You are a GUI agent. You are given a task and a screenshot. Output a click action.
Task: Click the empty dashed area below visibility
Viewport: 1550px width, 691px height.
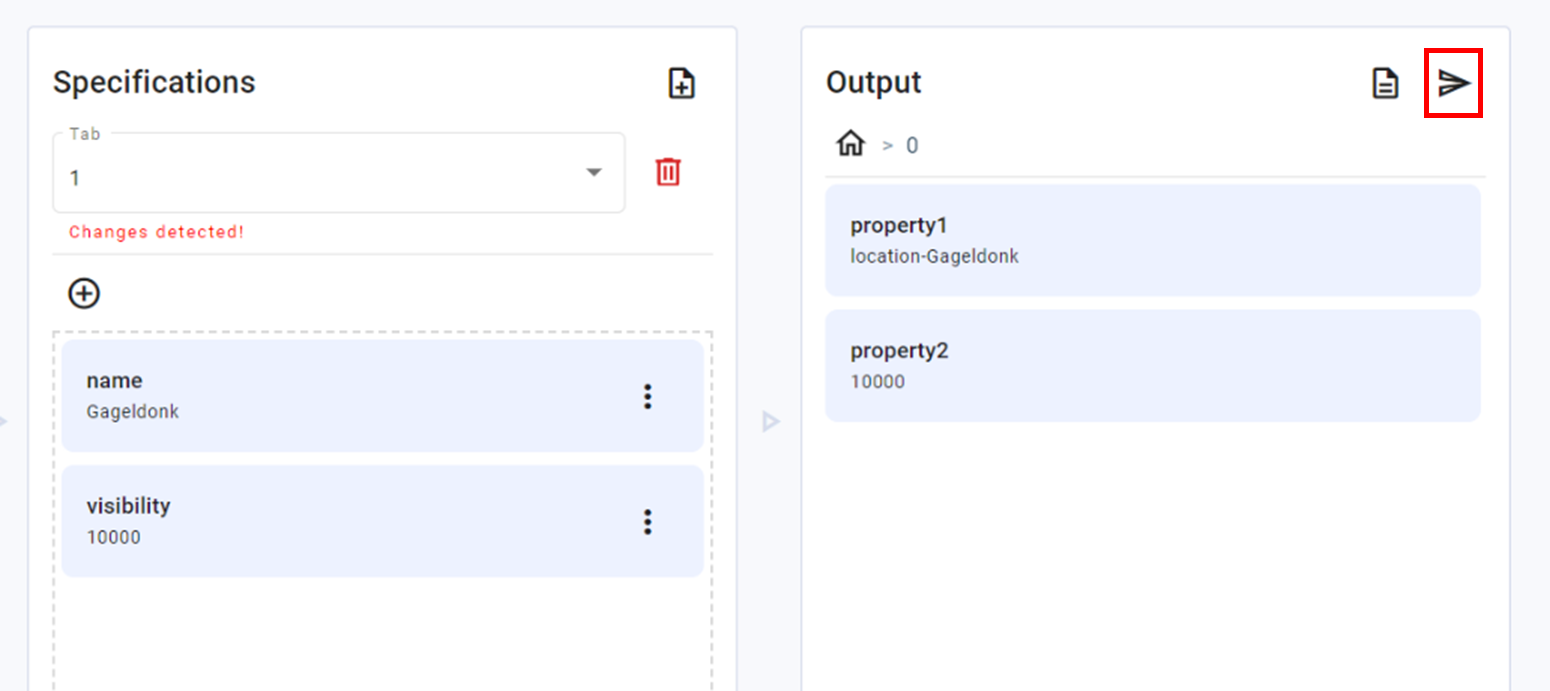point(382,635)
